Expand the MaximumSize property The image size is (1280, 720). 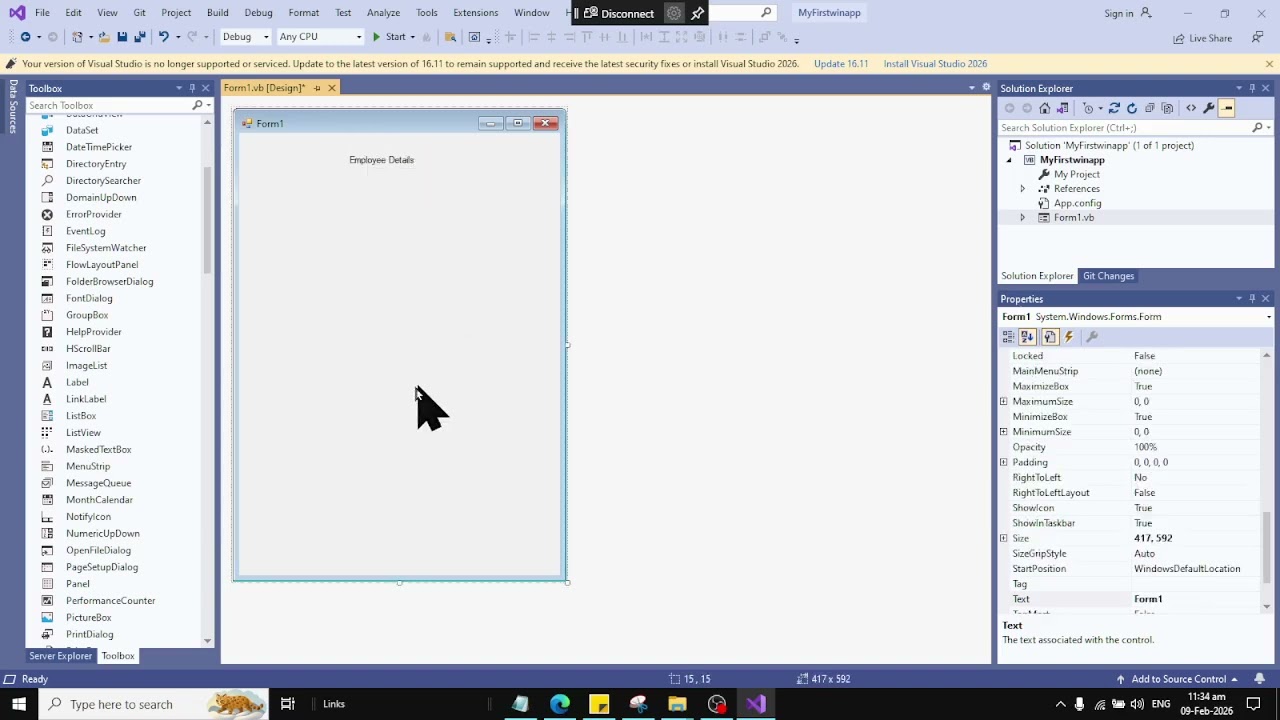(x=1003, y=402)
